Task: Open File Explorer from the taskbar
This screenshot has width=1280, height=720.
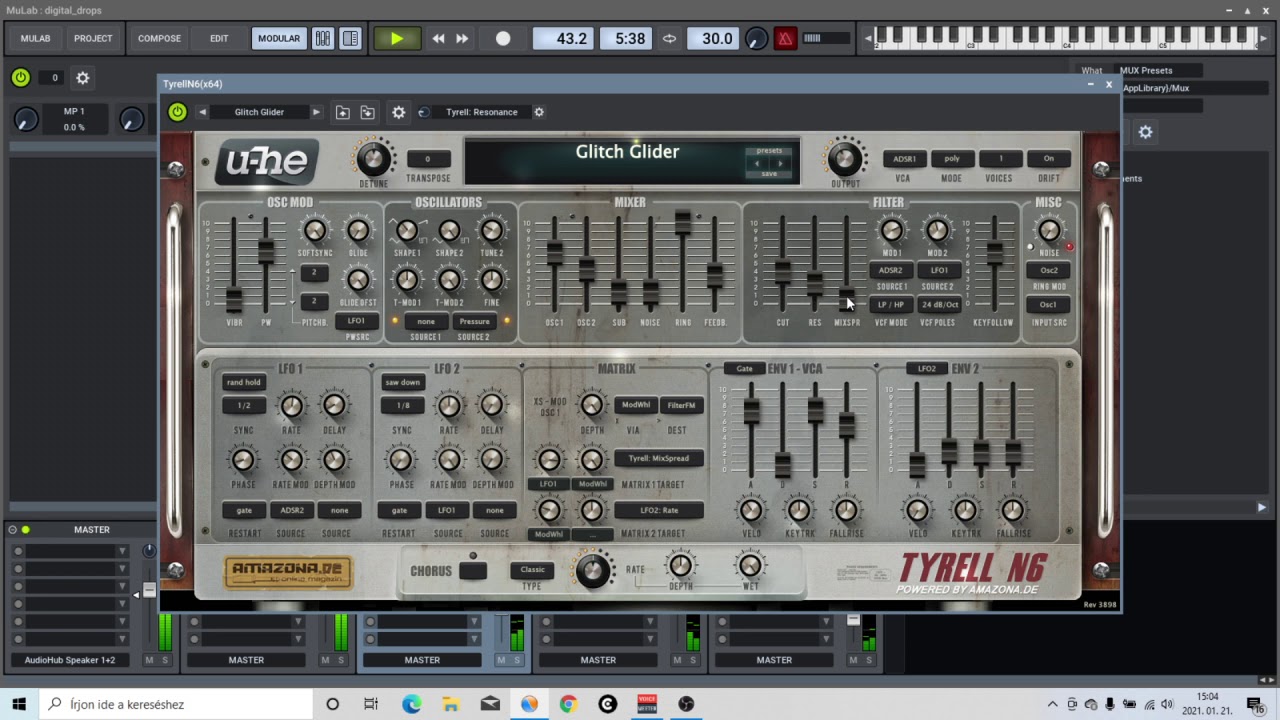Action: tap(451, 704)
